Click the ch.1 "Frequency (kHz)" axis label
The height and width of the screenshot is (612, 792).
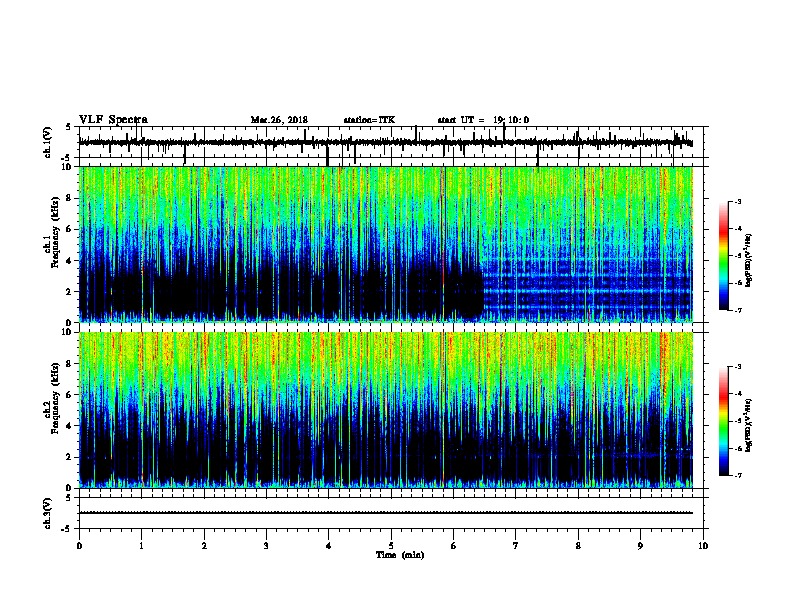click(55, 233)
